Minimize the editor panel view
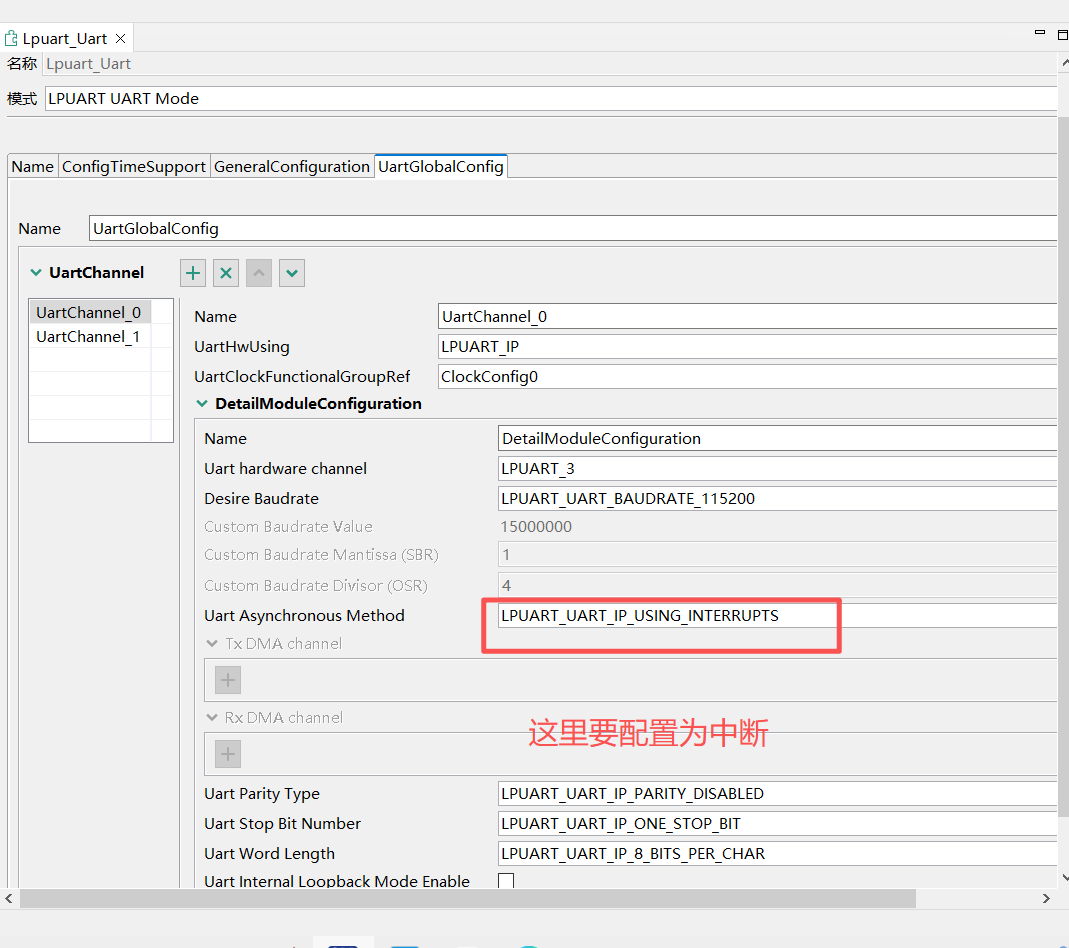1069x948 pixels. coord(1040,33)
